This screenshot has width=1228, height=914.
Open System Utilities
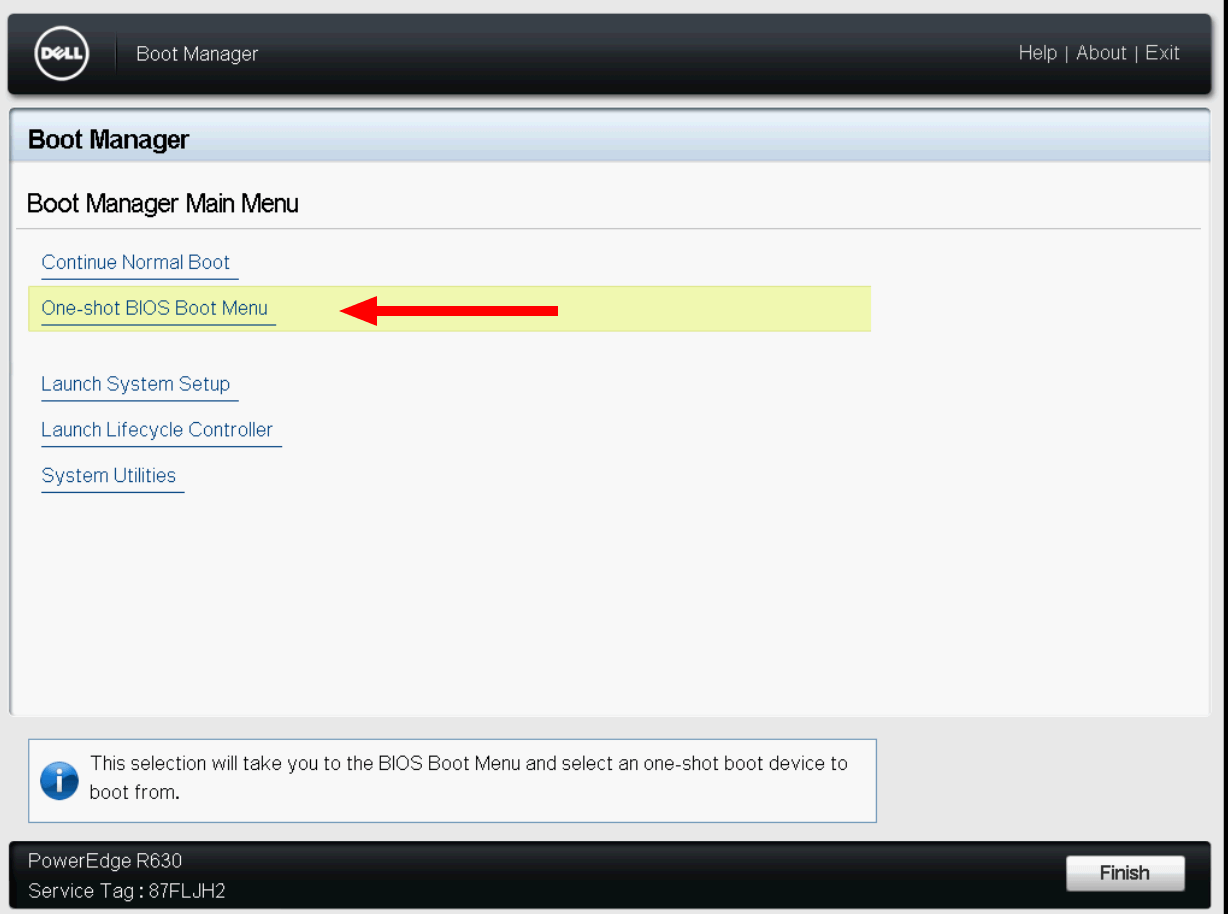click(109, 476)
